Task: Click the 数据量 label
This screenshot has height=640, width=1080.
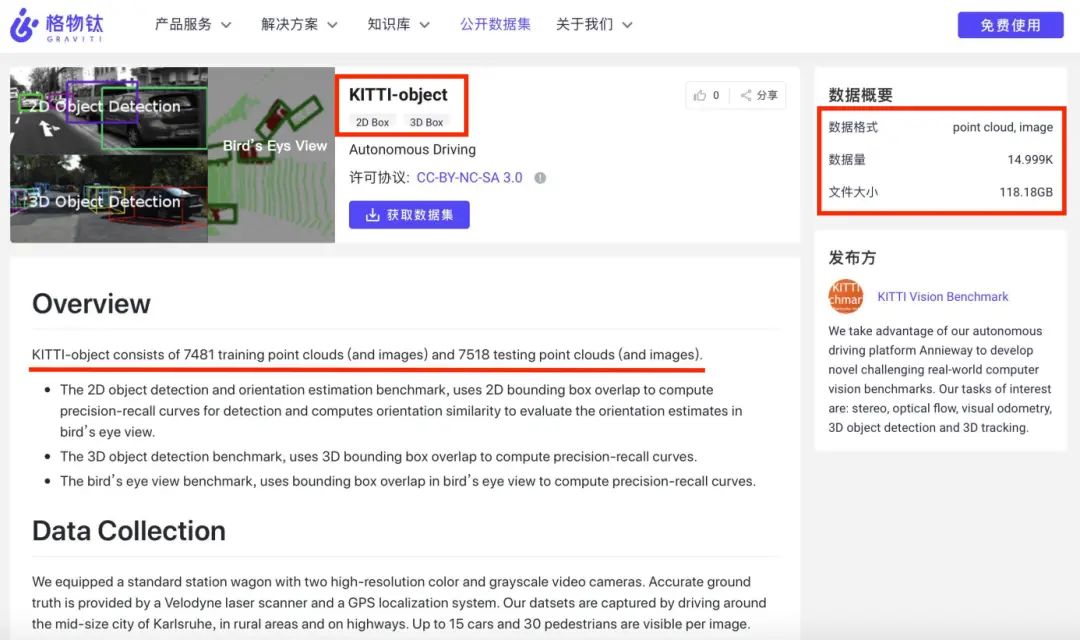Action: click(847, 160)
